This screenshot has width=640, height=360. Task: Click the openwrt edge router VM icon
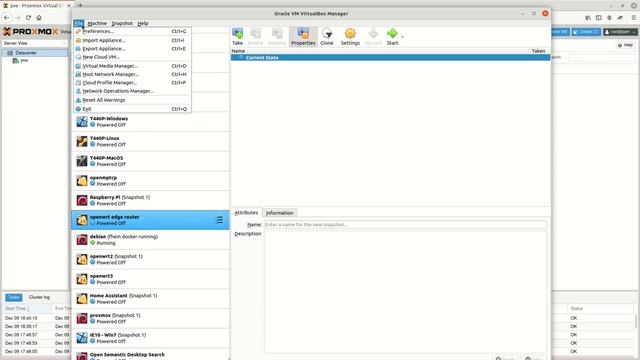point(82,220)
